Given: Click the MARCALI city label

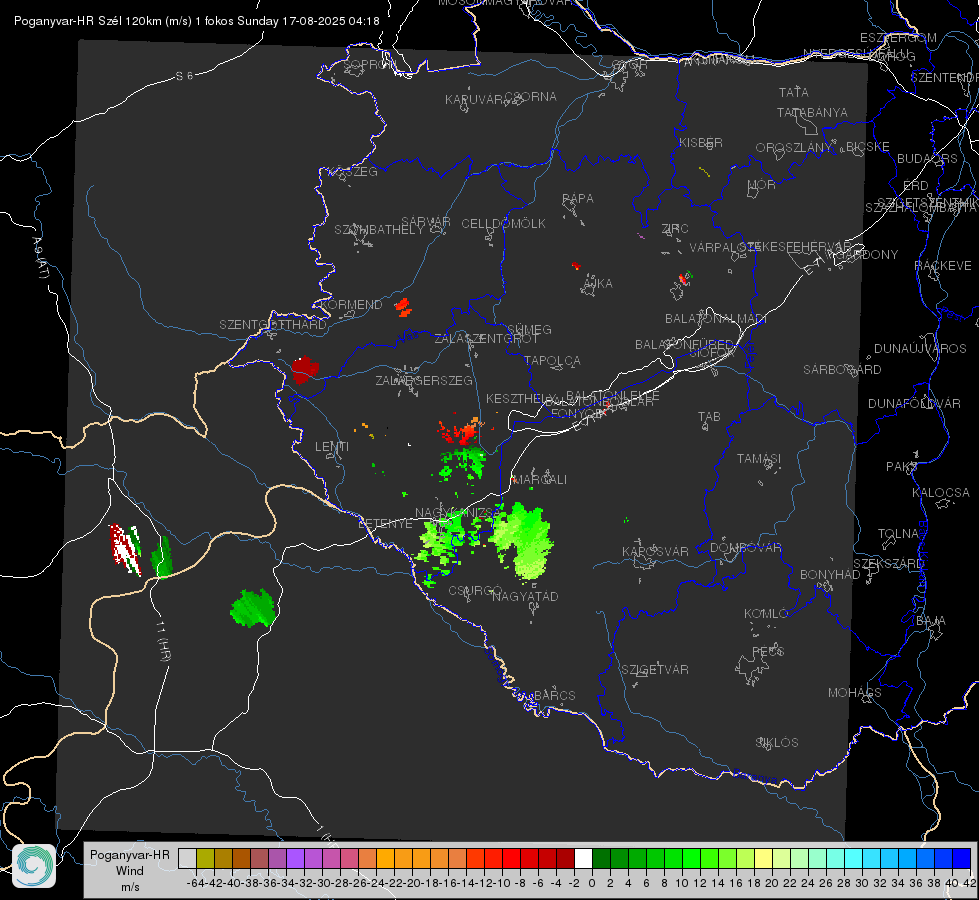Looking at the screenshot, I should coord(540,479).
